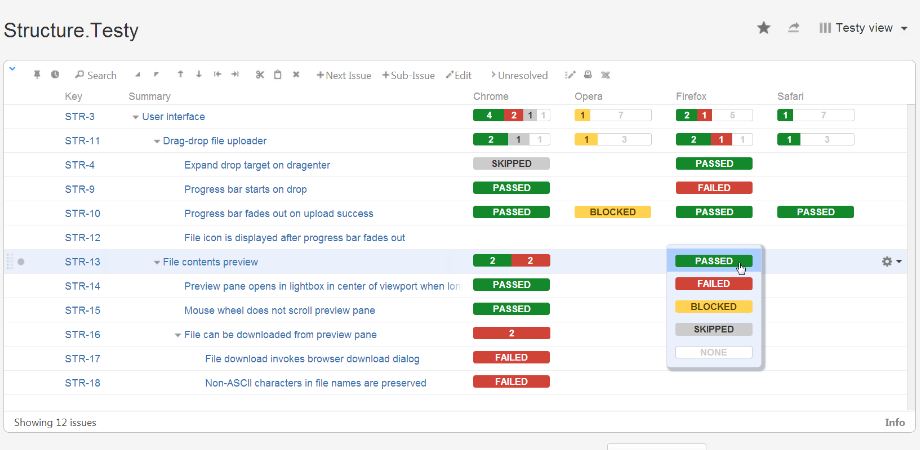920x450 pixels.
Task: Select BLOCKED in the status popup
Action: (x=714, y=307)
